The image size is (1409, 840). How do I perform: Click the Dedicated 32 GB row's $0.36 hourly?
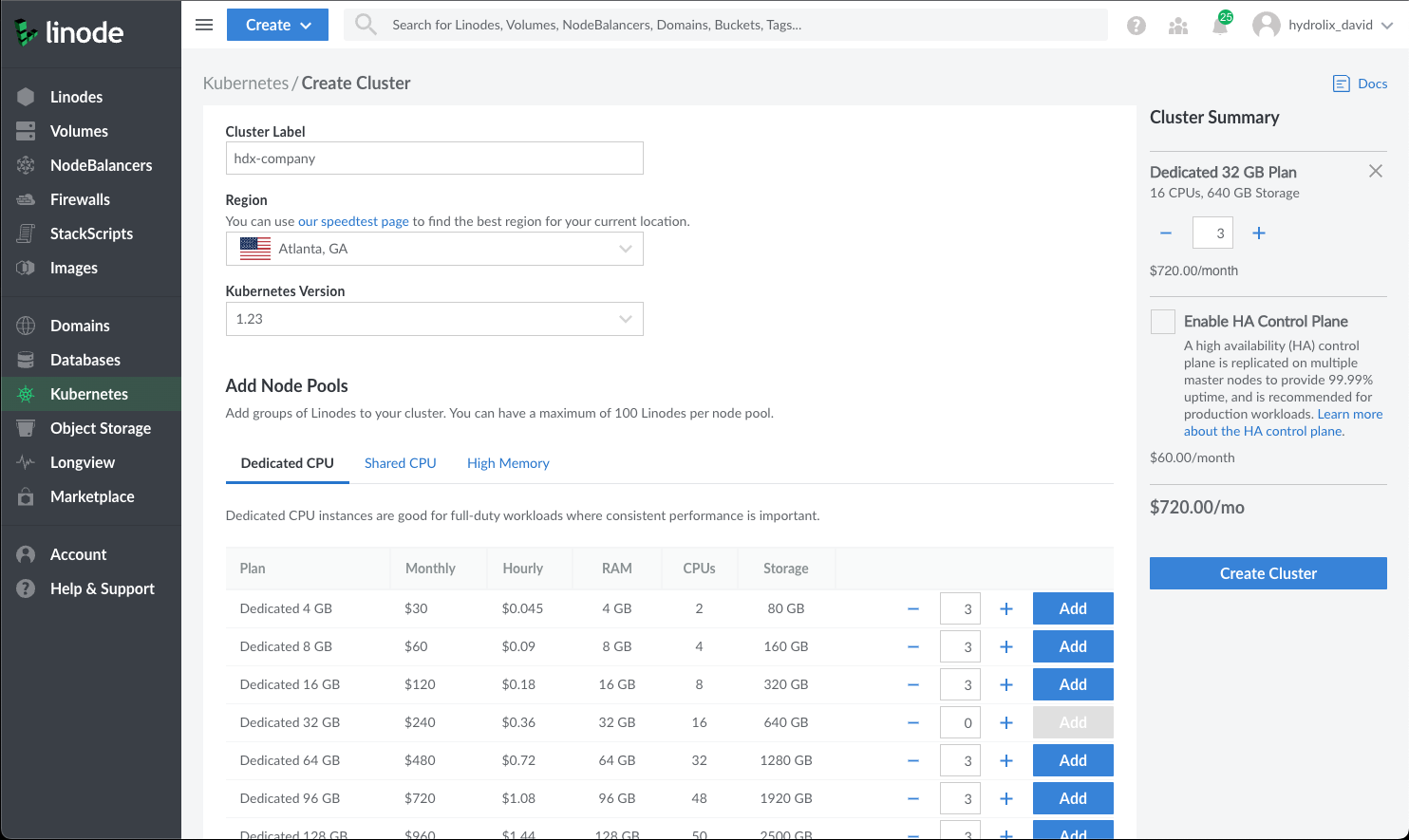[x=518, y=722]
